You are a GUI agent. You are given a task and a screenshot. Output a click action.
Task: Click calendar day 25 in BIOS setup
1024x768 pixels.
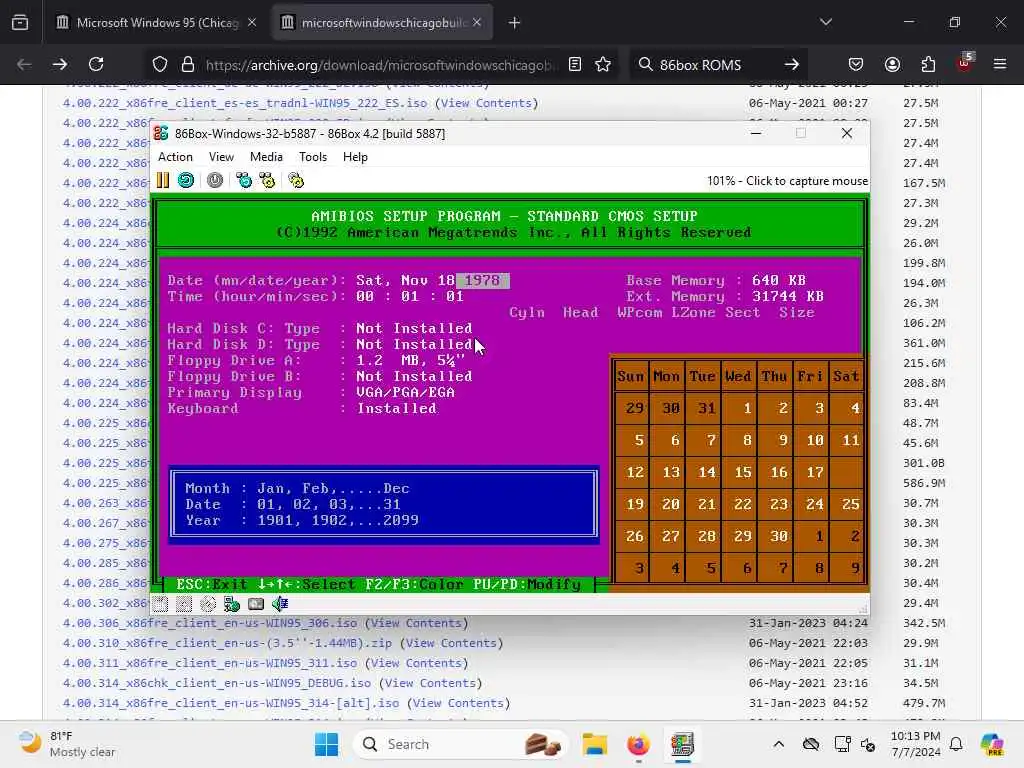point(850,504)
